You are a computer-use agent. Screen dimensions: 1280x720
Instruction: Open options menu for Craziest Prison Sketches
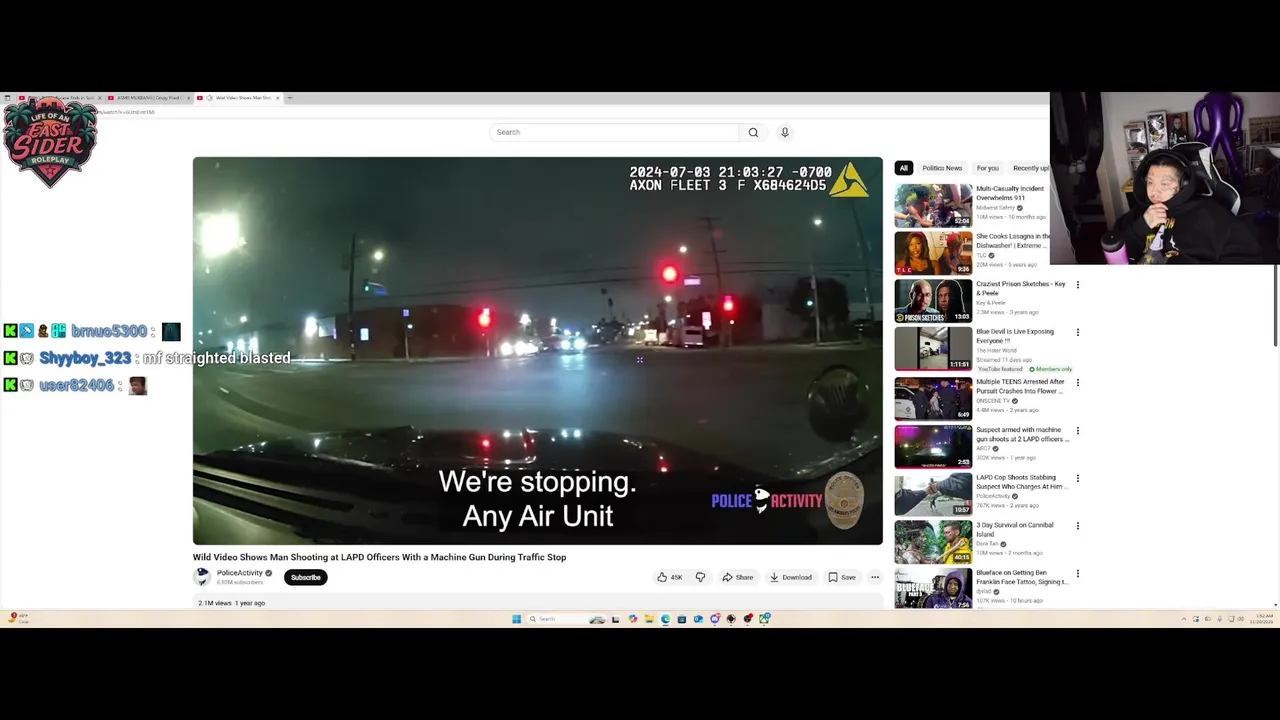click(x=1077, y=285)
